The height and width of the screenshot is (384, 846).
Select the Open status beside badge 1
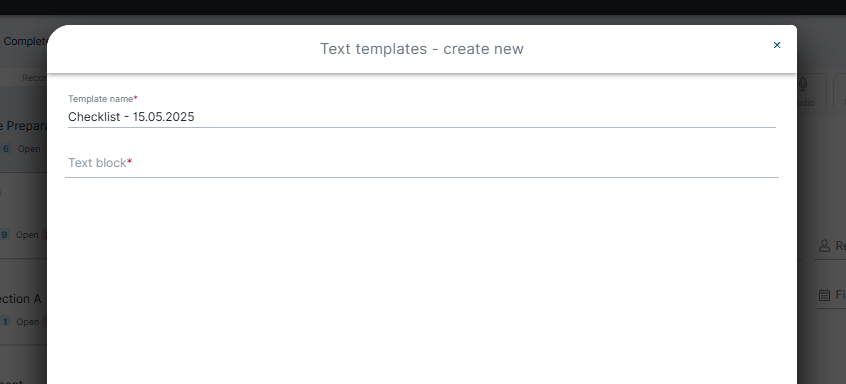coord(28,322)
